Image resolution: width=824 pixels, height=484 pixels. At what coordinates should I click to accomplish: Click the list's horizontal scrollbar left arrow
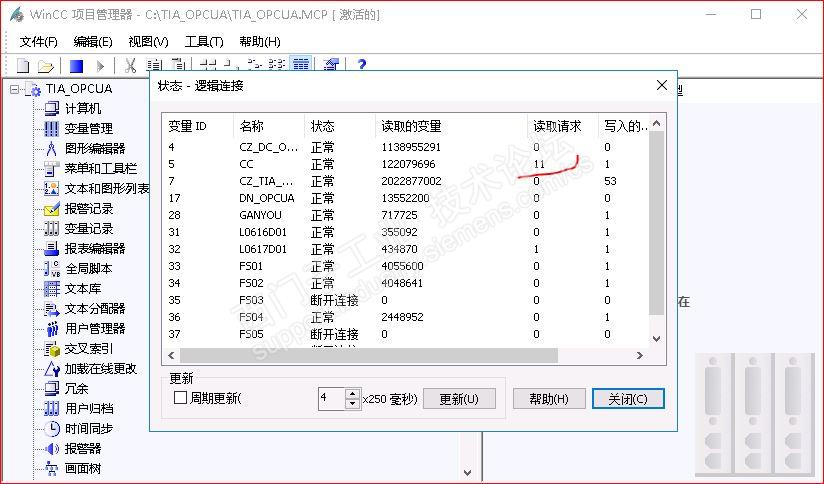[x=171, y=355]
